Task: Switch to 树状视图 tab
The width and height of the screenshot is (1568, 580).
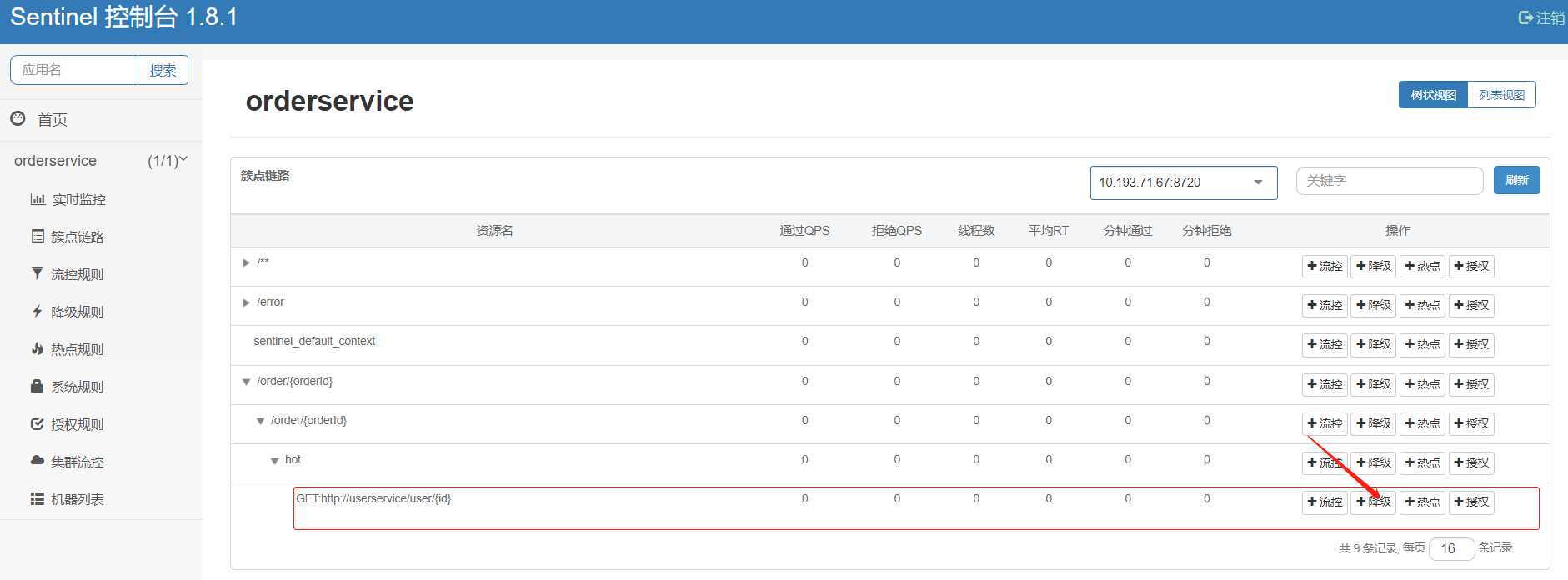Action: pyautogui.click(x=1433, y=95)
